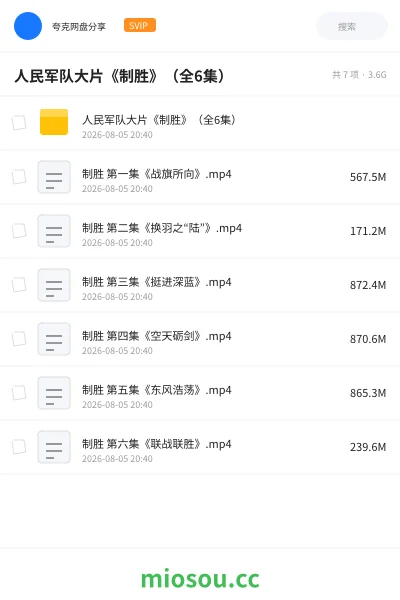Open the folder named 人民军队大片《制胜》（全6集）
Image resolution: width=400 pixels, height=600 pixels.
click(159, 120)
